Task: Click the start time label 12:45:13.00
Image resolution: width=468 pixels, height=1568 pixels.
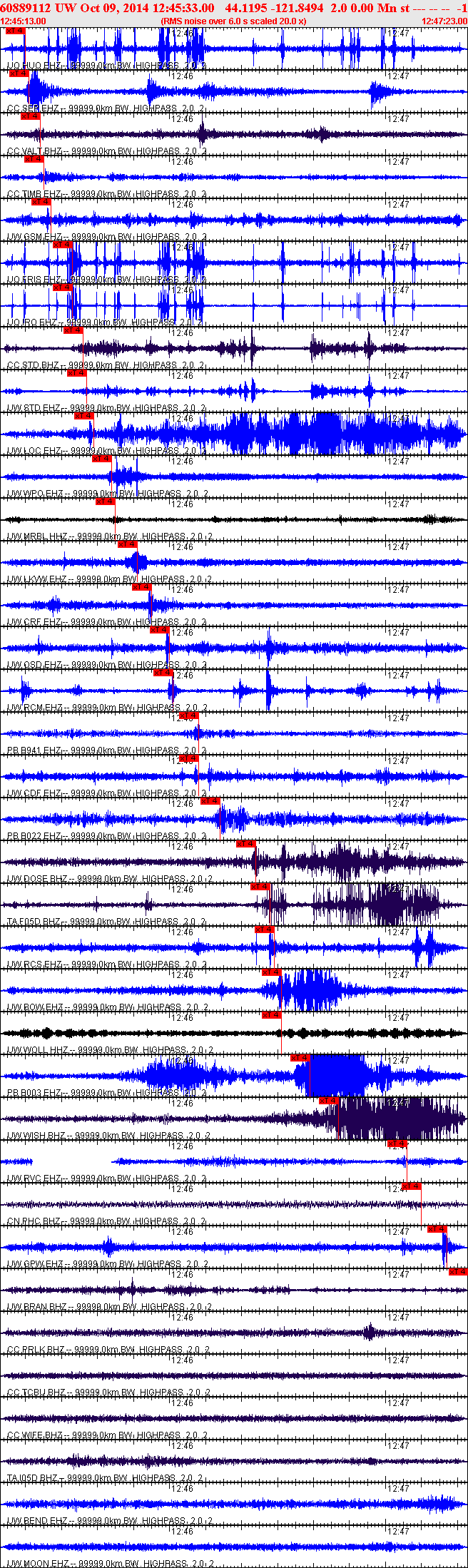Action: point(24,21)
